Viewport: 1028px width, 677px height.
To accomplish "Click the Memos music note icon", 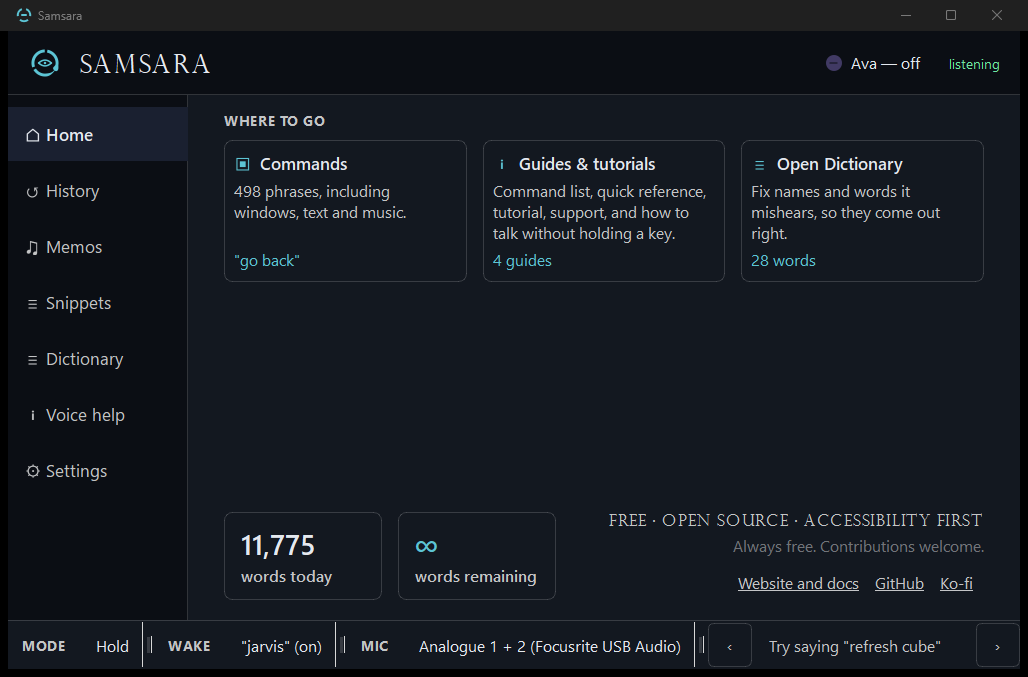I will point(32,248).
